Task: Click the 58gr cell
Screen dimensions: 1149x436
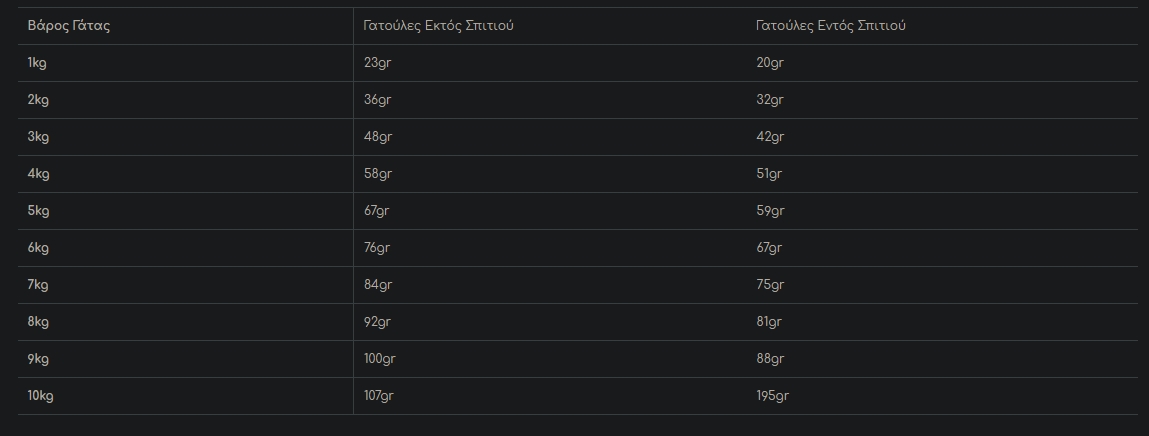Action: coord(378,174)
